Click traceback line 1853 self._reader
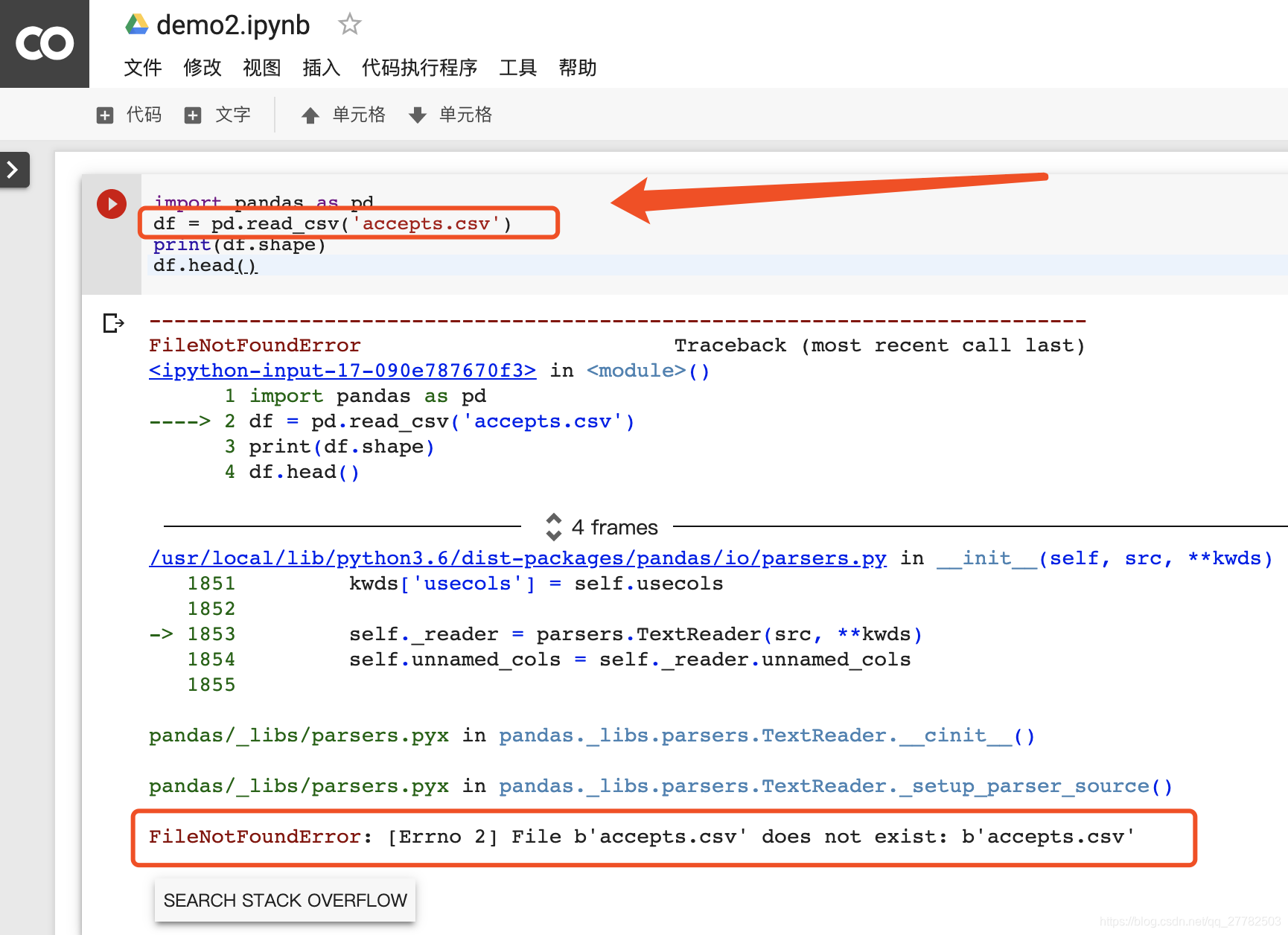Image resolution: width=1288 pixels, height=935 pixels. pyautogui.click(x=536, y=634)
